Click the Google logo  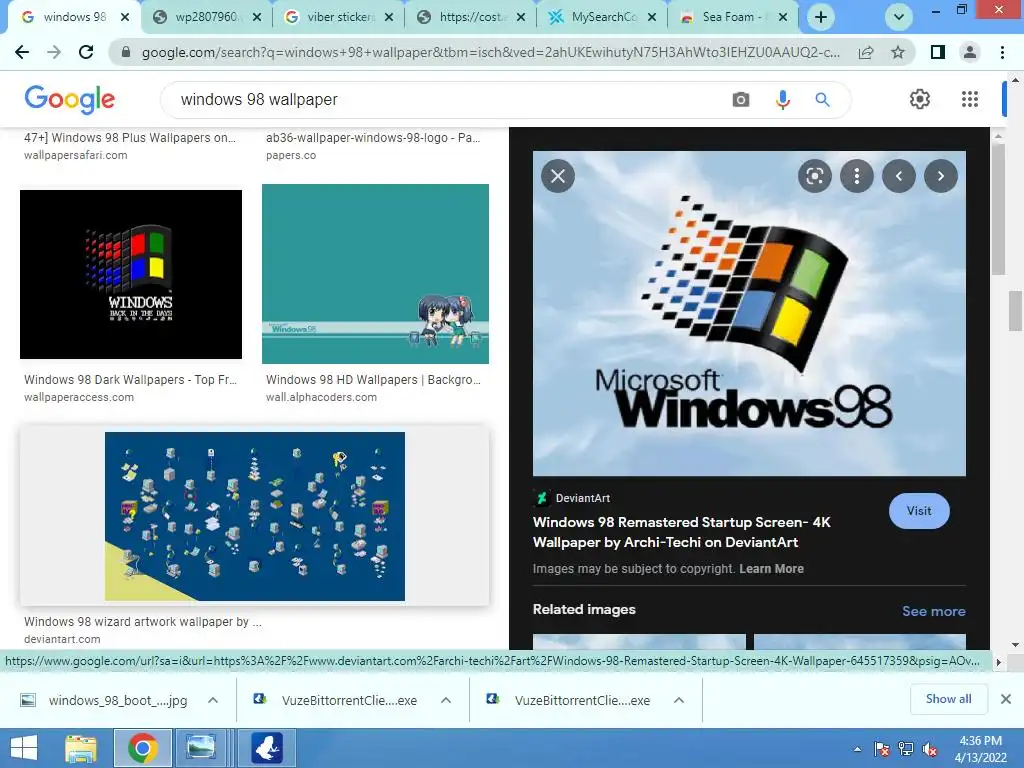70,99
